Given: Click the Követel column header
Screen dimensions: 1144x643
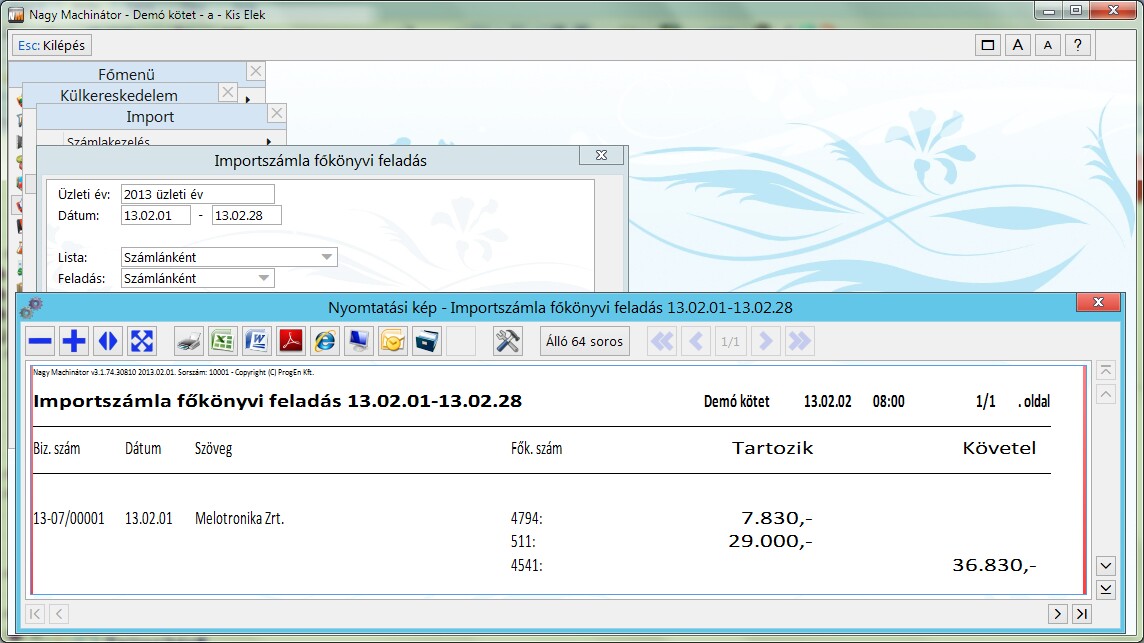Looking at the screenshot, I should click(1000, 447).
